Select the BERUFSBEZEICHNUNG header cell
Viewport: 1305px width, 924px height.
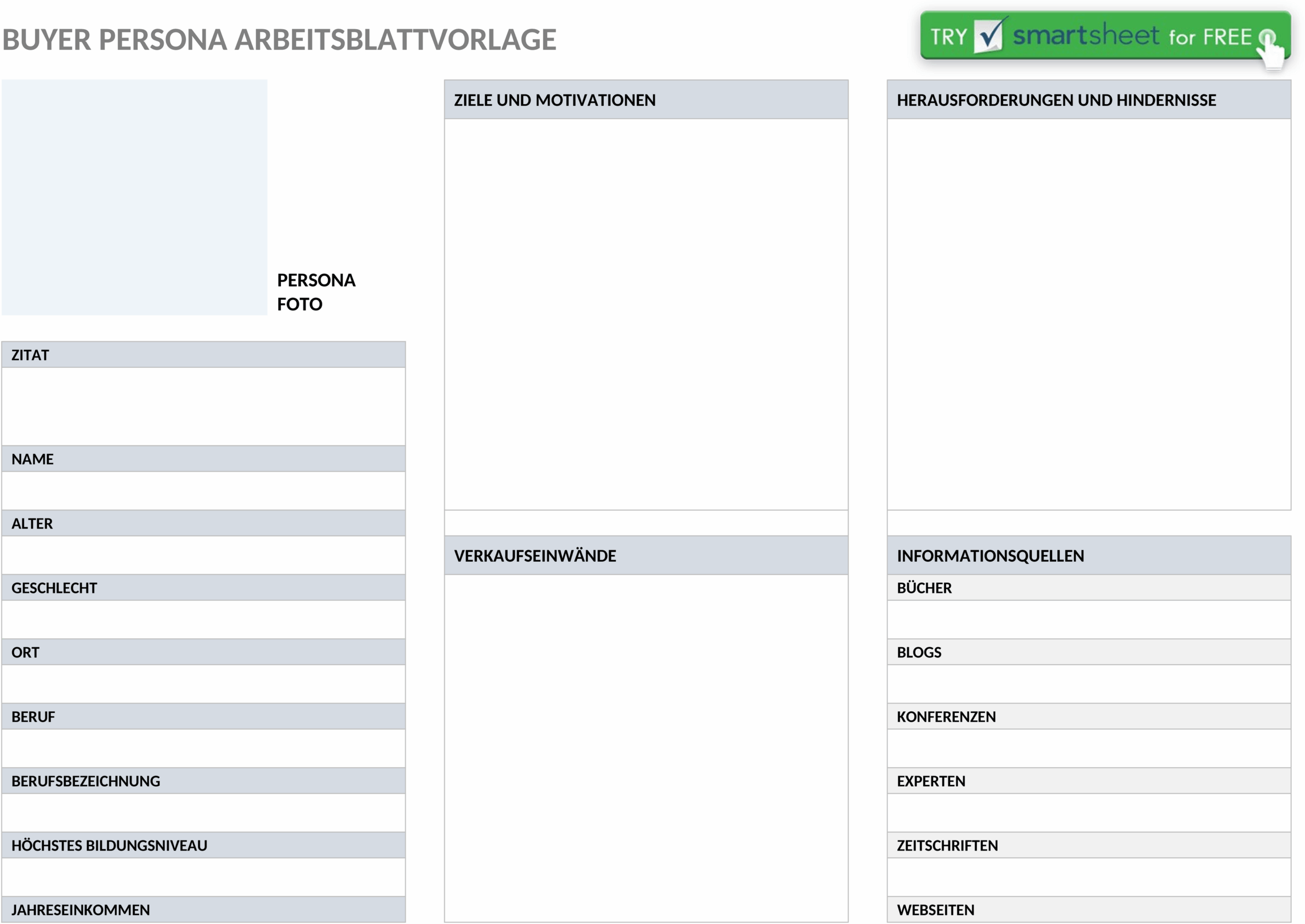[x=204, y=781]
